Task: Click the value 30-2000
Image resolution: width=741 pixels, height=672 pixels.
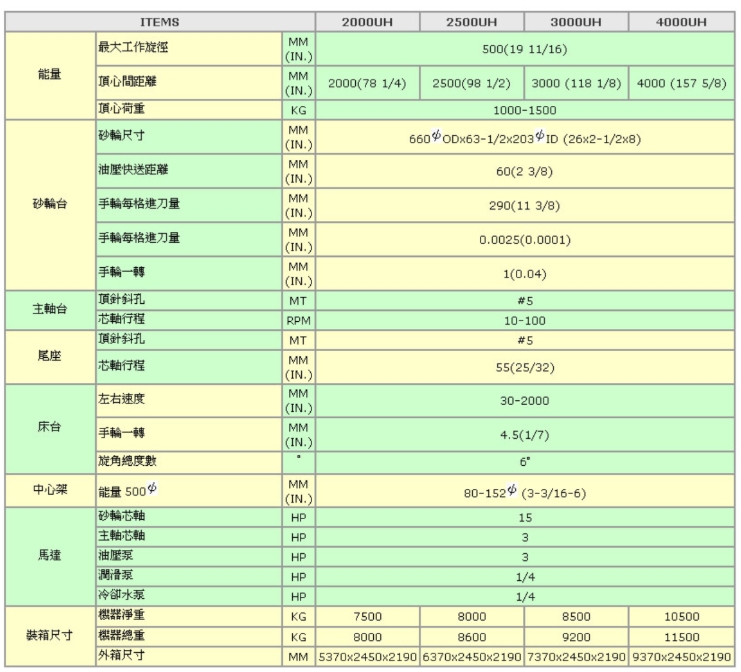Action: point(525,401)
